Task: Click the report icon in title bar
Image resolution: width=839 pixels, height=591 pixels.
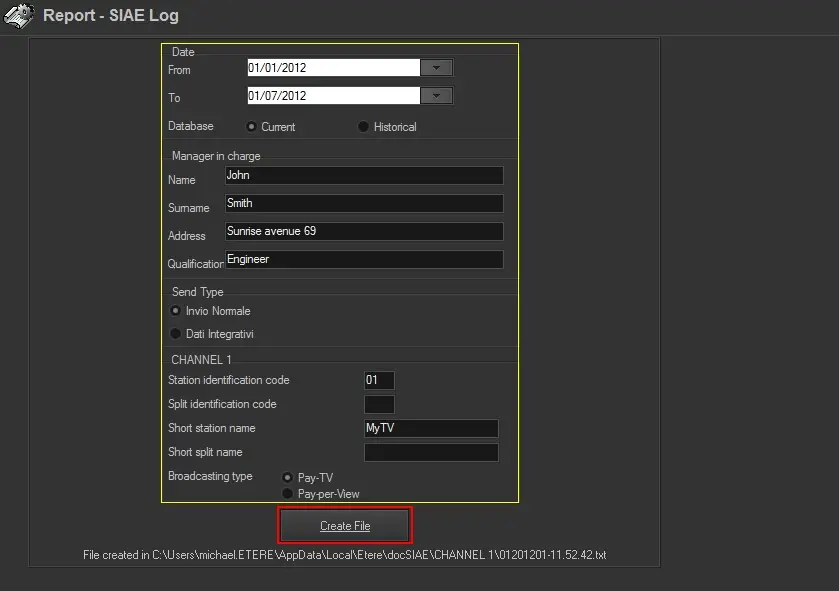Action: pyautogui.click(x=20, y=16)
